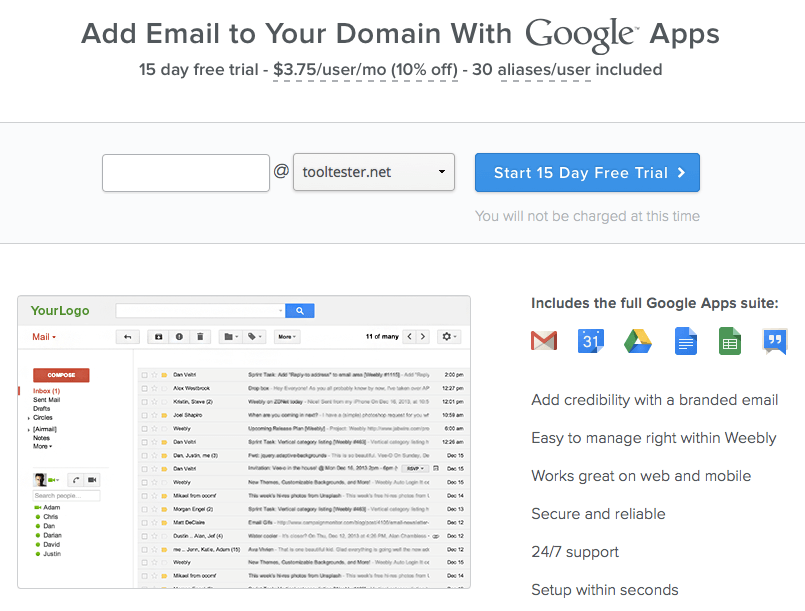This screenshot has width=805, height=611.
Task: Open the Drop box email from Alex Westbrook
Action: coord(303,389)
